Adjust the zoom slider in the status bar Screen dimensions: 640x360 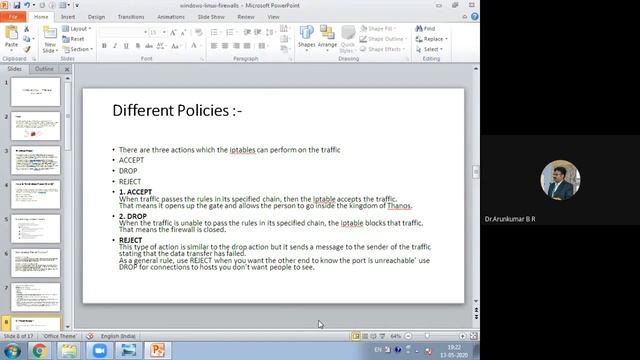click(x=427, y=336)
